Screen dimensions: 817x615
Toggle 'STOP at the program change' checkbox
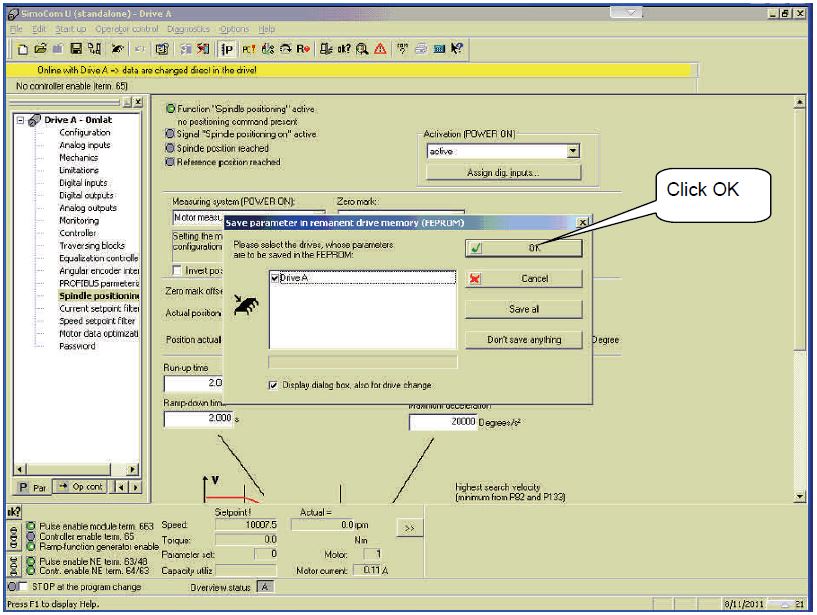point(22,587)
